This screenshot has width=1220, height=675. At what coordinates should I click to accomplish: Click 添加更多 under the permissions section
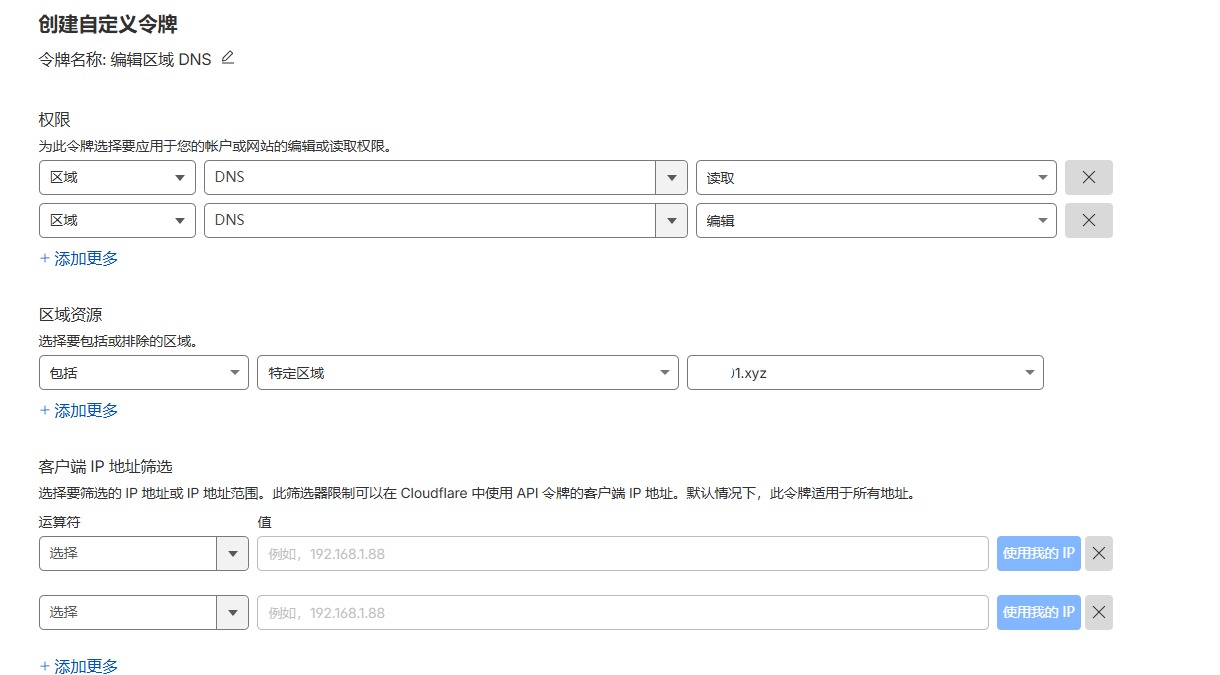(79, 258)
